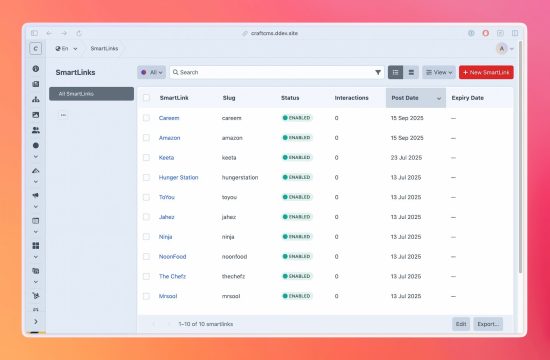The width and height of the screenshot is (550, 360).
Task: Open the grid modules icon in sidebar
Action: [35, 246]
